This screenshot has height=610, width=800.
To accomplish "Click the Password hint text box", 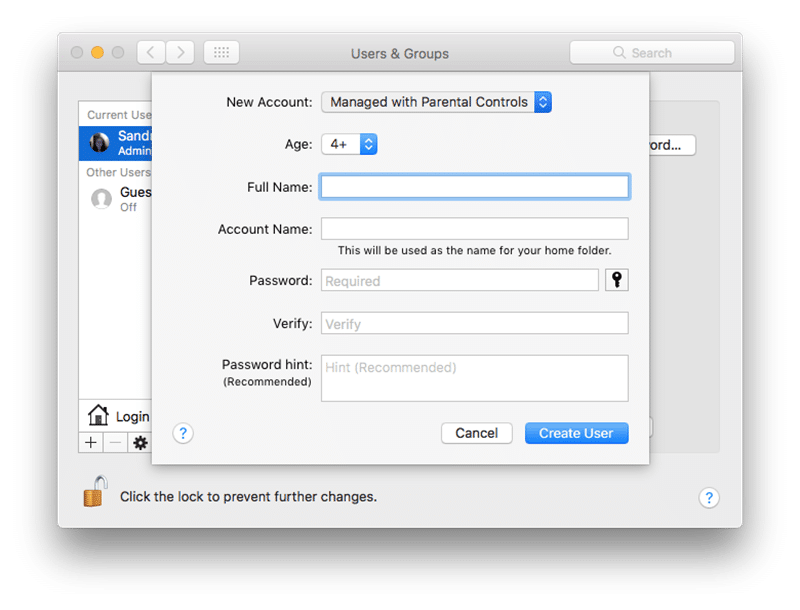I will tap(474, 378).
